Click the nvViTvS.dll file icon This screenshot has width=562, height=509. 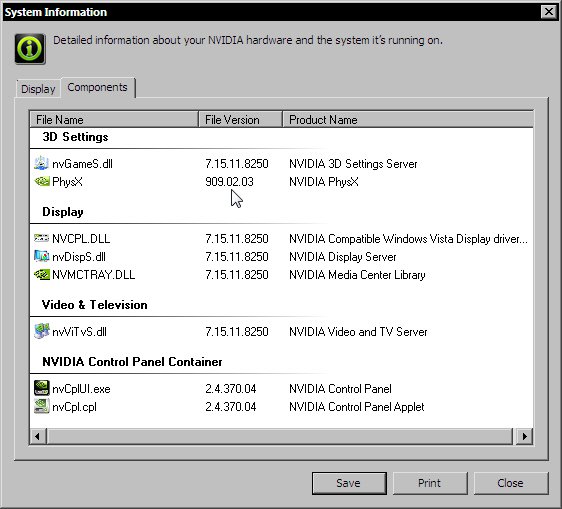(42, 331)
